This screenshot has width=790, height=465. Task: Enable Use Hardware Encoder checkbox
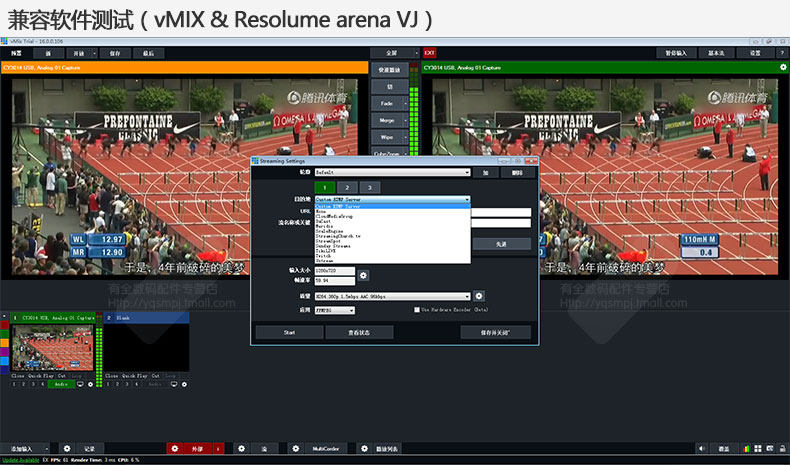417,310
